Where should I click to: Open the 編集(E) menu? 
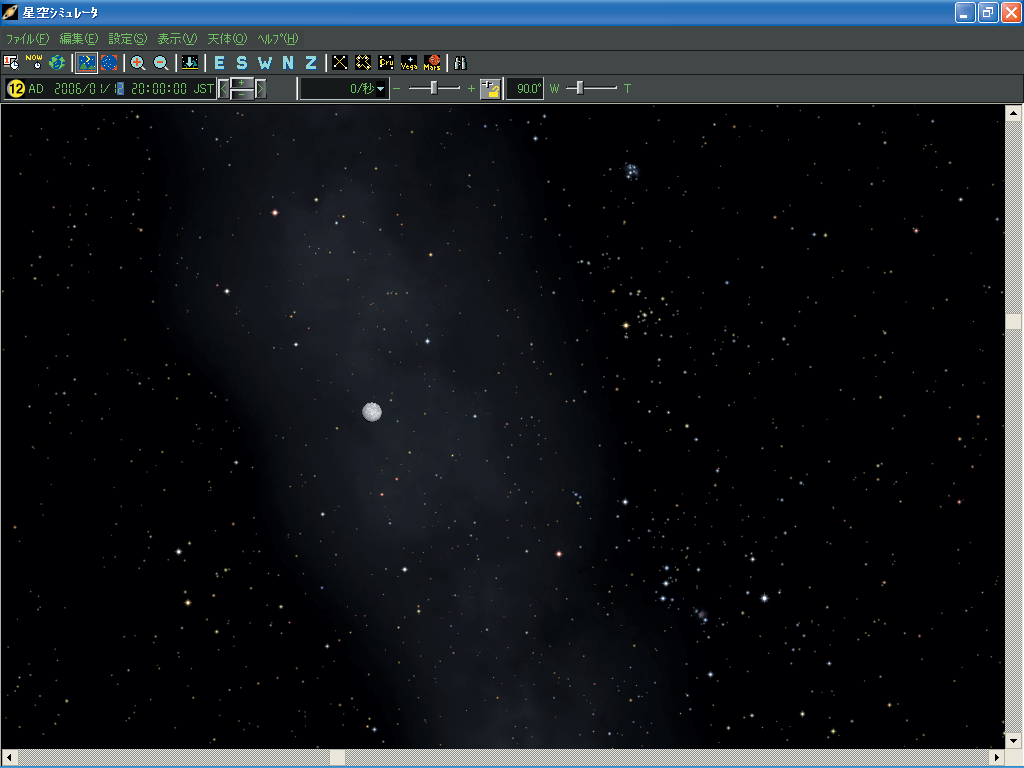pos(78,39)
